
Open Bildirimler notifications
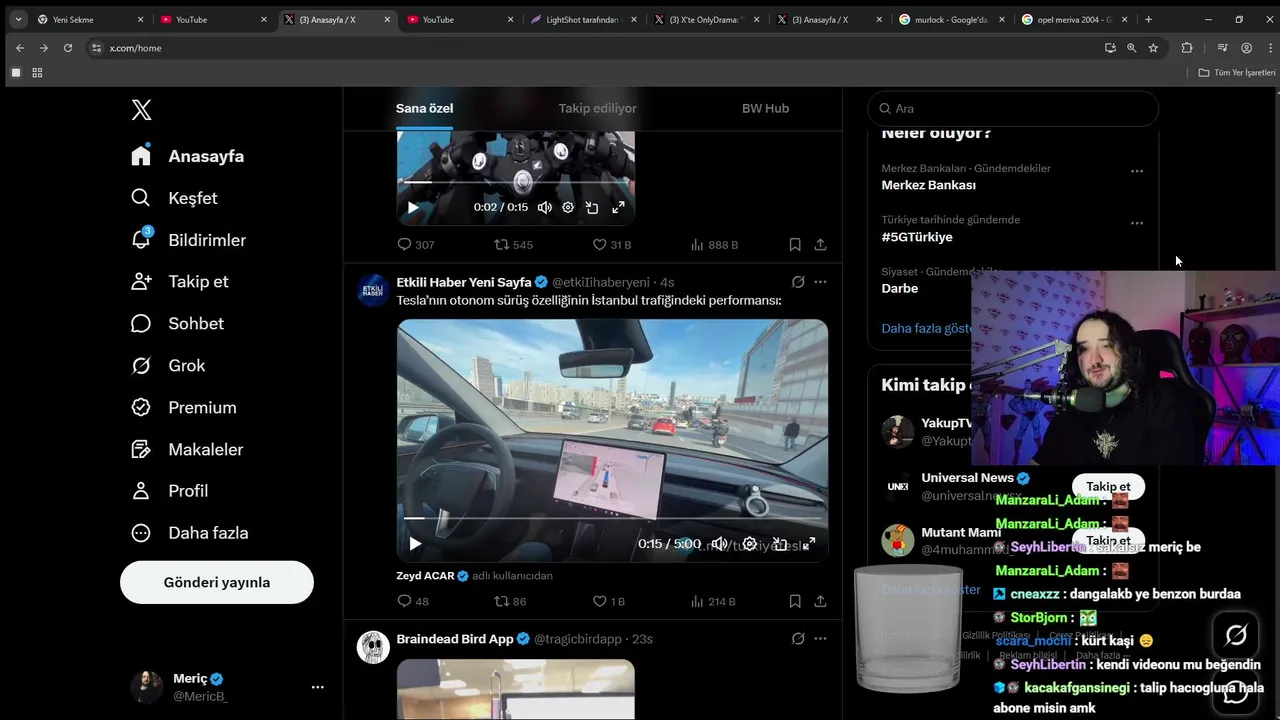188,240
